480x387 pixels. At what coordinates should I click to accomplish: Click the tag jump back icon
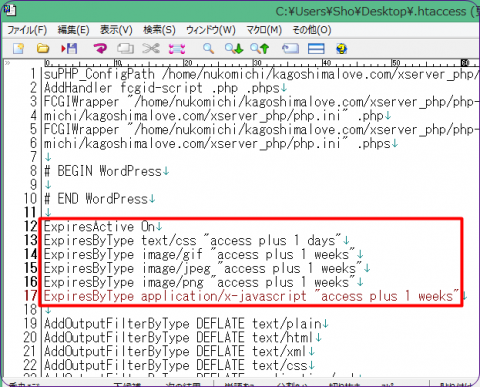point(290,49)
